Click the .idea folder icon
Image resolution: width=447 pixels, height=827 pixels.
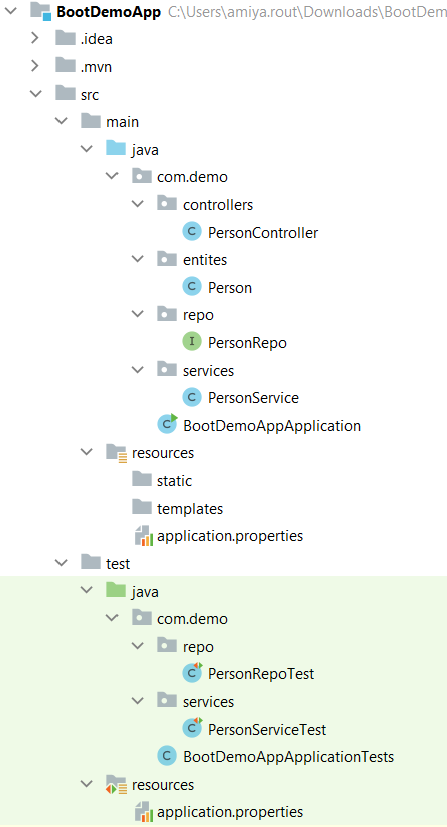pos(65,37)
